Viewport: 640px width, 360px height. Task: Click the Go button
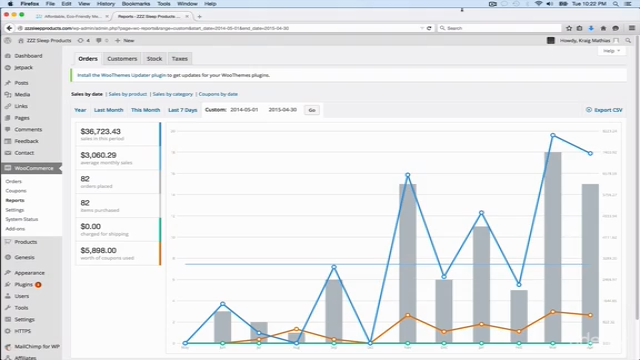312,110
